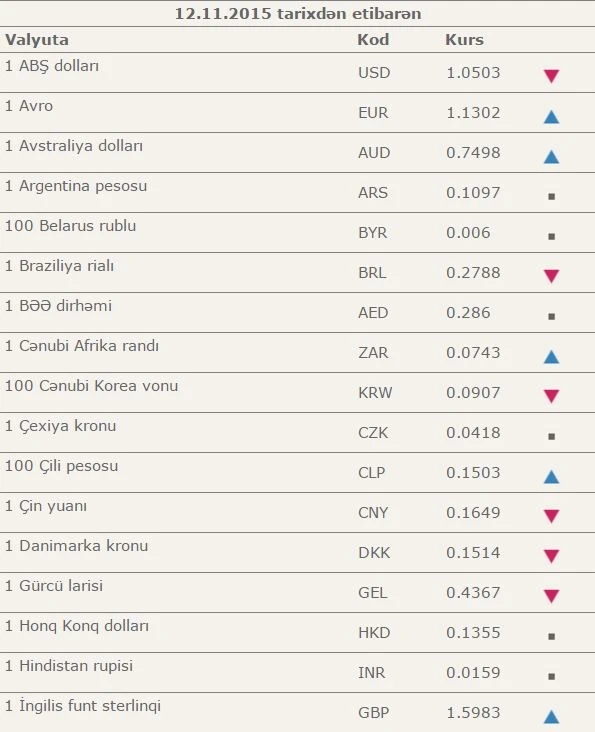Screen dimensions: 595x732
Task: Click the 1.1302 rate value for EUR
Action: [473, 113]
